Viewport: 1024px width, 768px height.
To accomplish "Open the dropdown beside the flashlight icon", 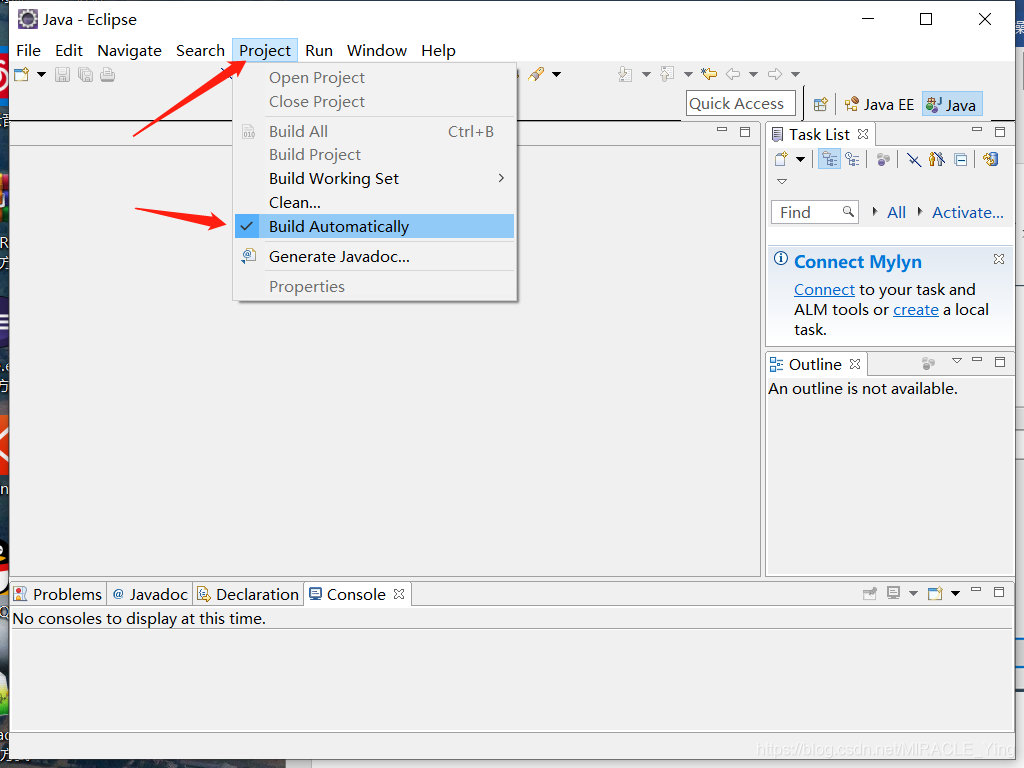I will point(556,74).
